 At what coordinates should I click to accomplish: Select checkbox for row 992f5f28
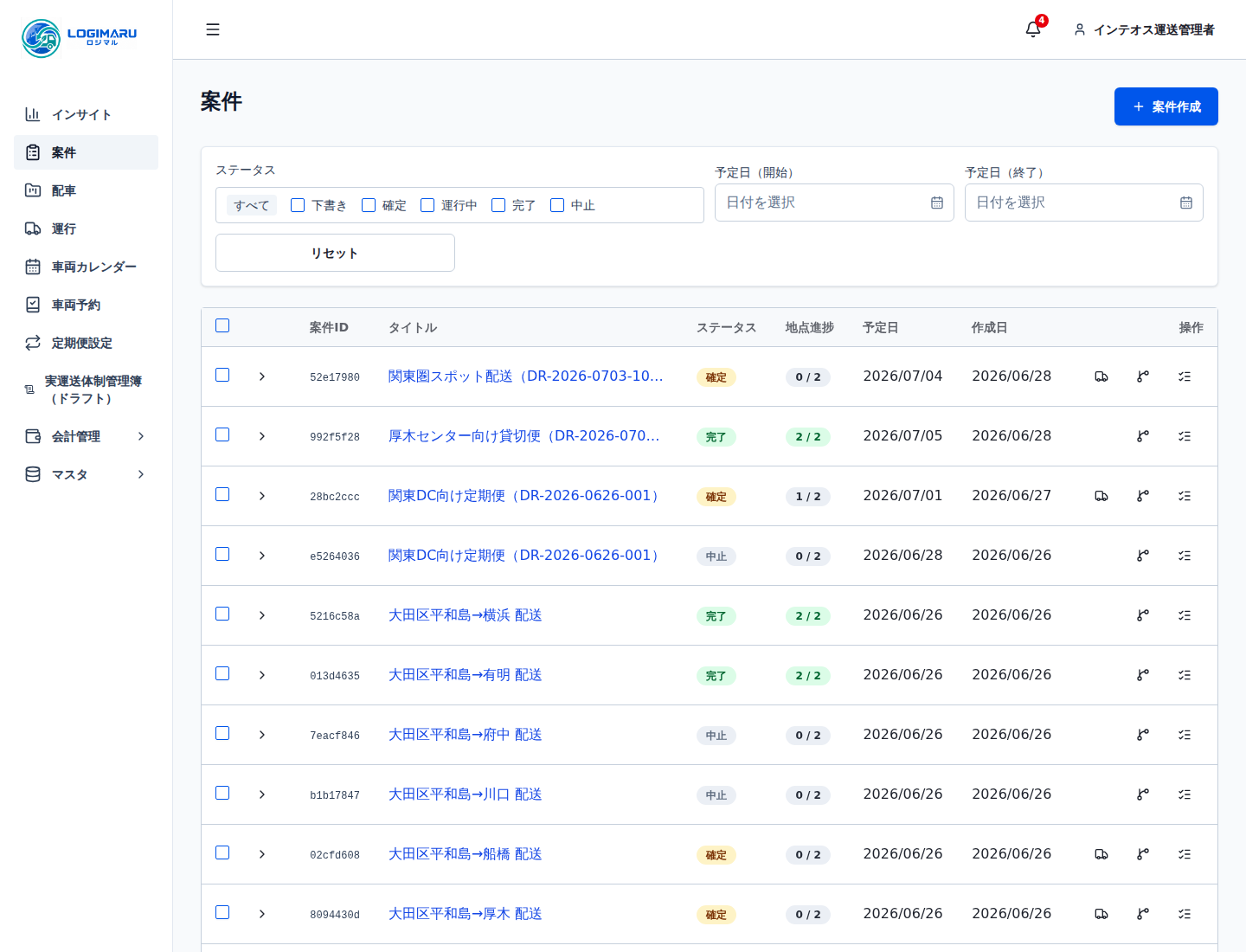point(222,434)
